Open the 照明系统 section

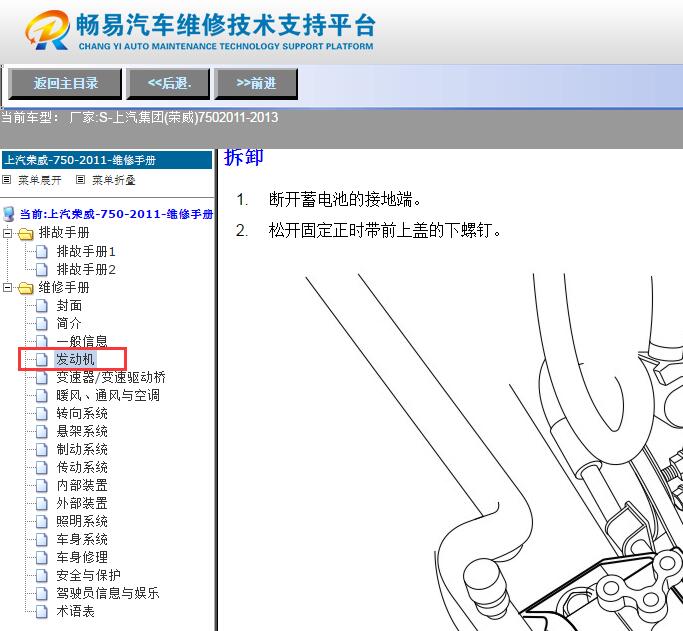pos(81,521)
